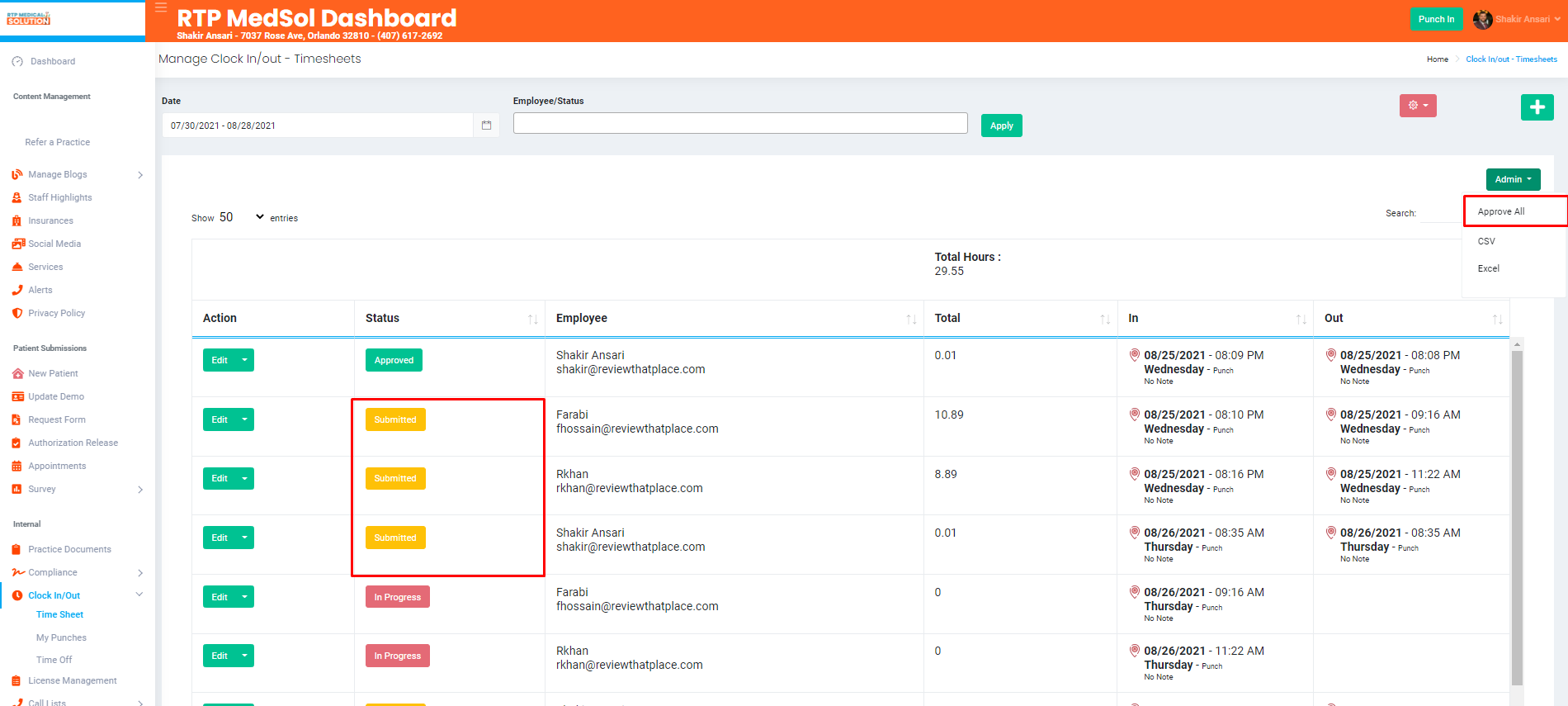Collapse the Clock In/Out submenu chevron
The width and height of the screenshot is (1568, 706).
coord(139,595)
